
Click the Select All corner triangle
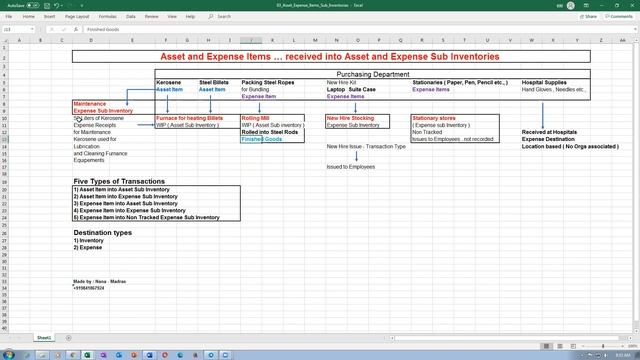pyautogui.click(x=5, y=40)
